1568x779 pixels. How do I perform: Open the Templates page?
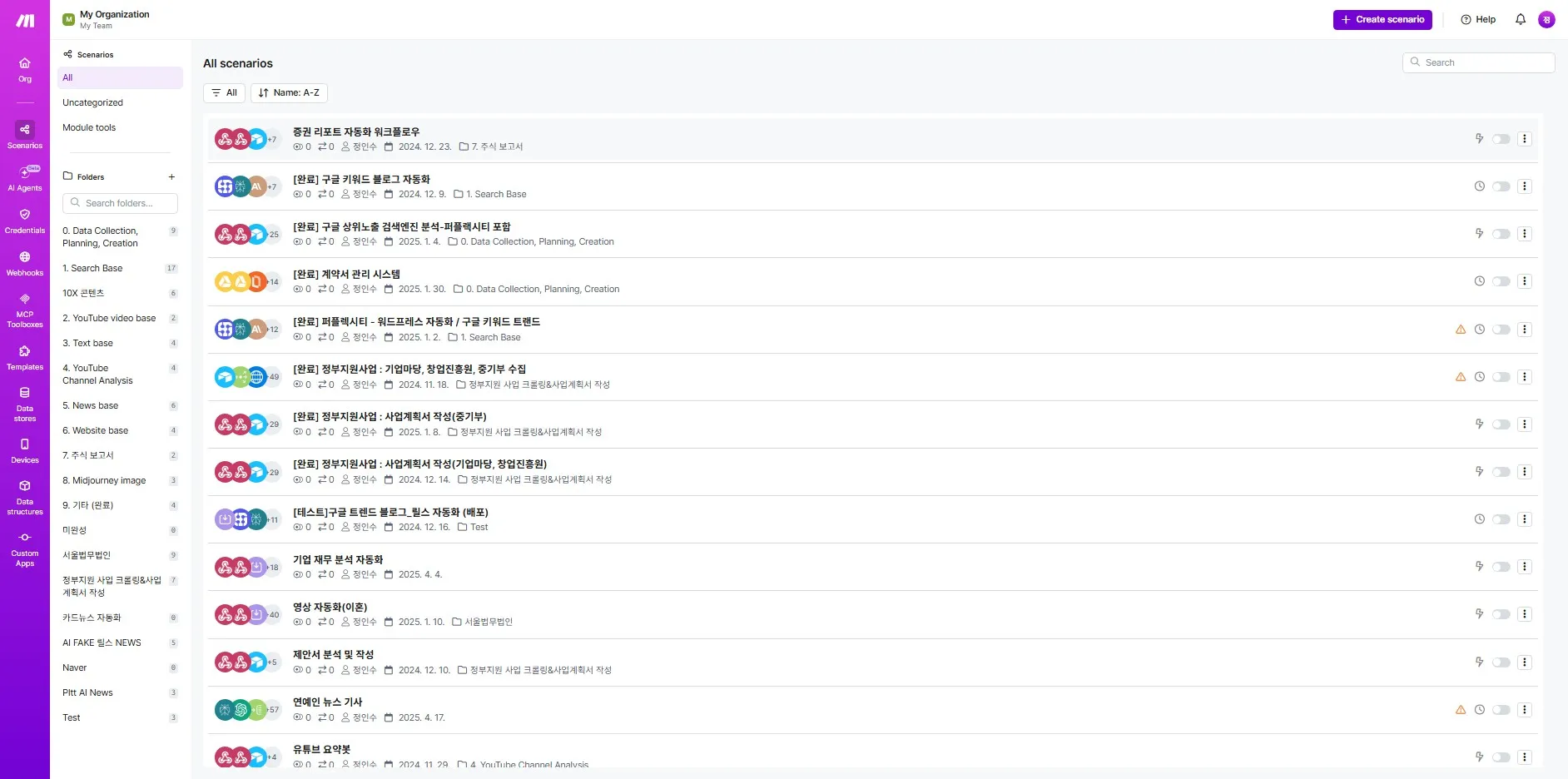pyautogui.click(x=25, y=358)
